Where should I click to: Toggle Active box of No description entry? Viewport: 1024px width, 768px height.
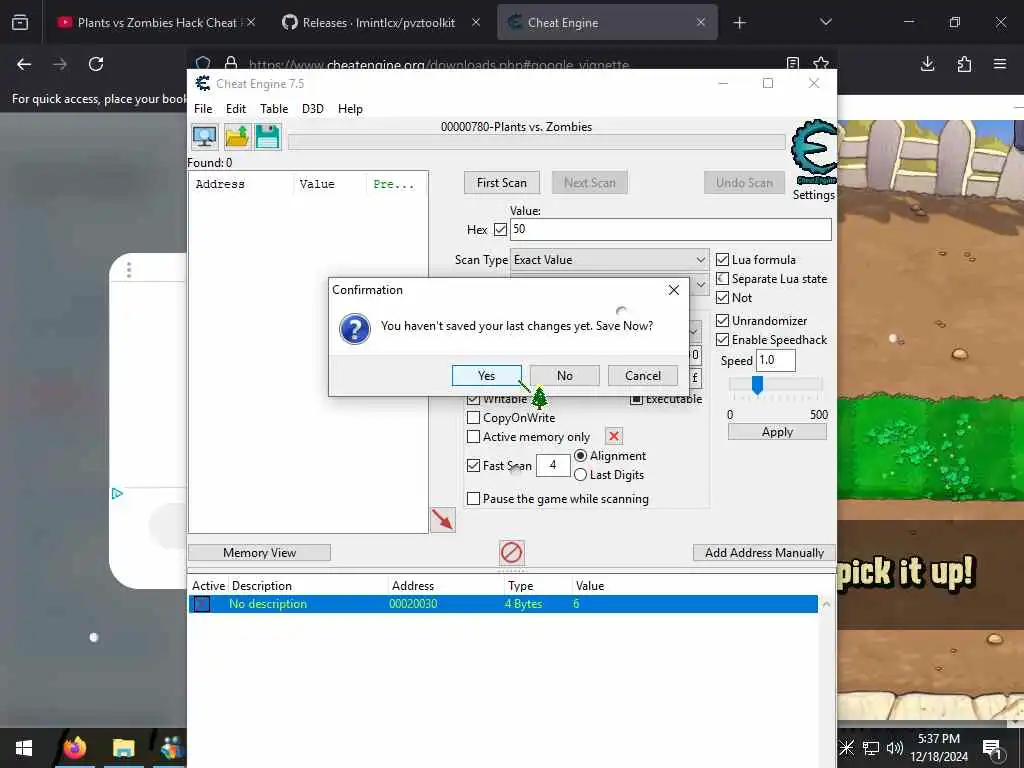click(202, 603)
